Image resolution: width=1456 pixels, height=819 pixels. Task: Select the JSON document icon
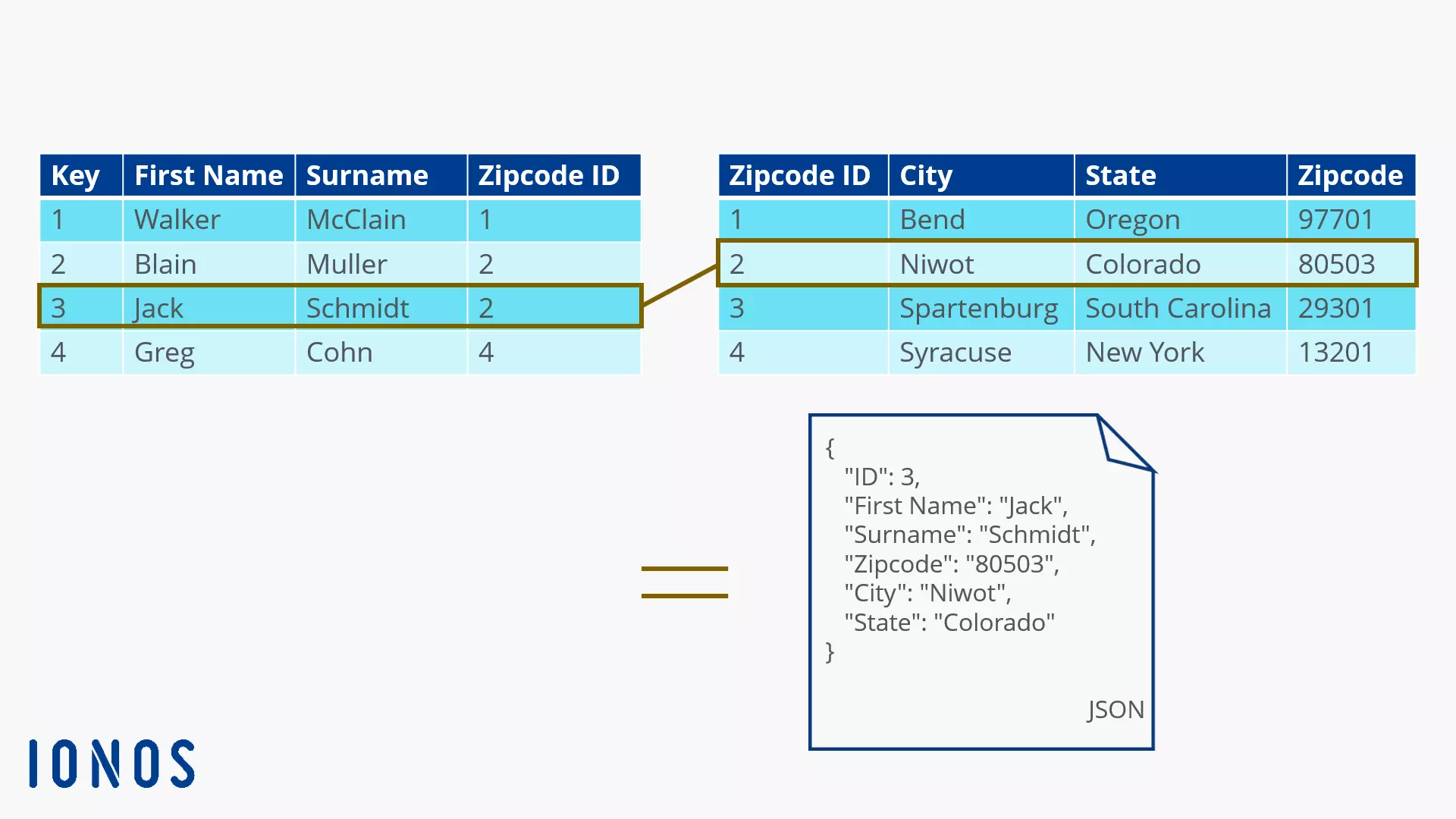980,580
